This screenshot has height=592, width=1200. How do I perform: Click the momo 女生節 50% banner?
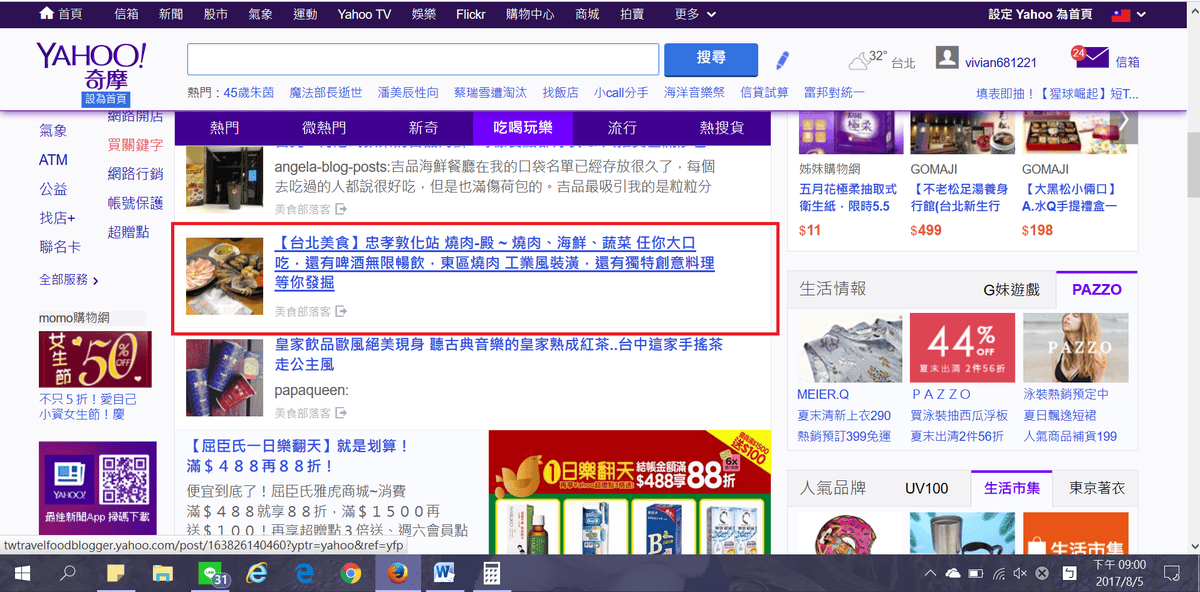click(95, 359)
